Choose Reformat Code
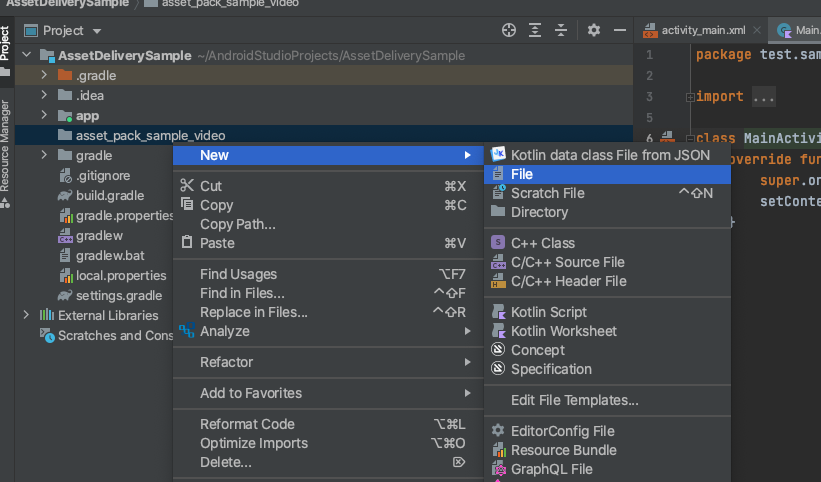The height and width of the screenshot is (482, 821). pyautogui.click(x=328, y=424)
